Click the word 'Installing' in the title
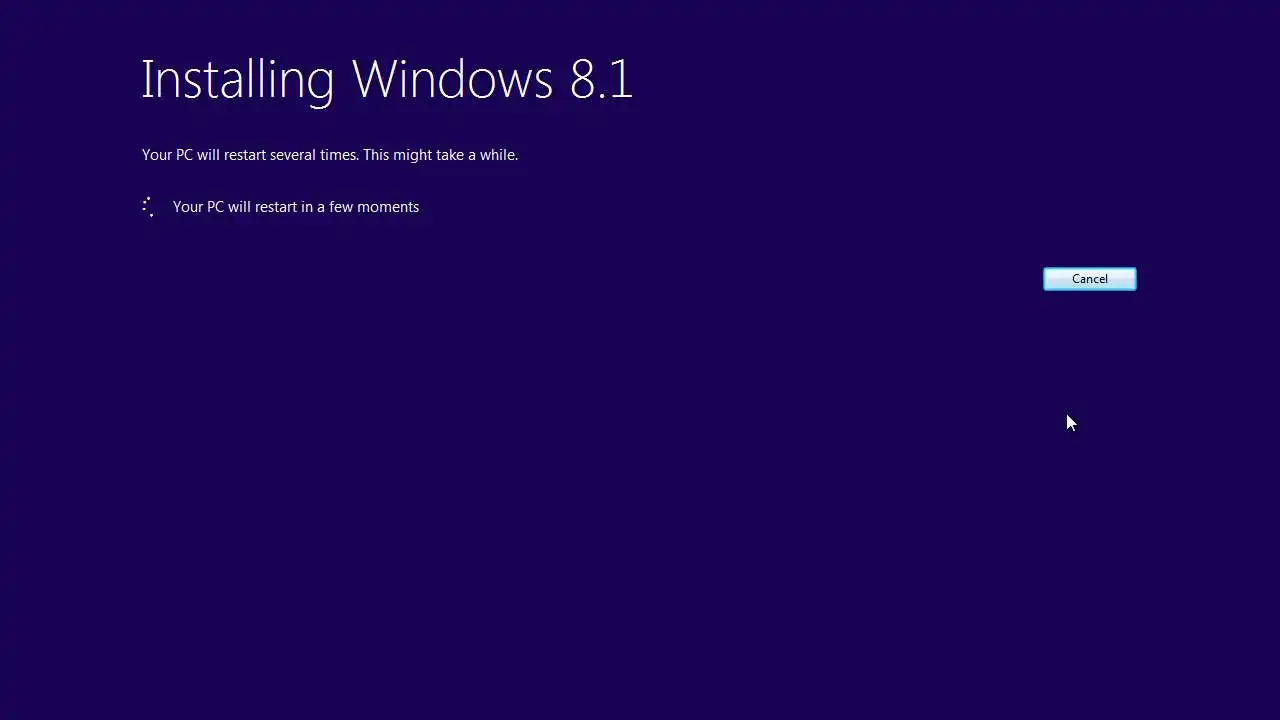Image resolution: width=1280 pixels, height=720 pixels. pos(237,79)
